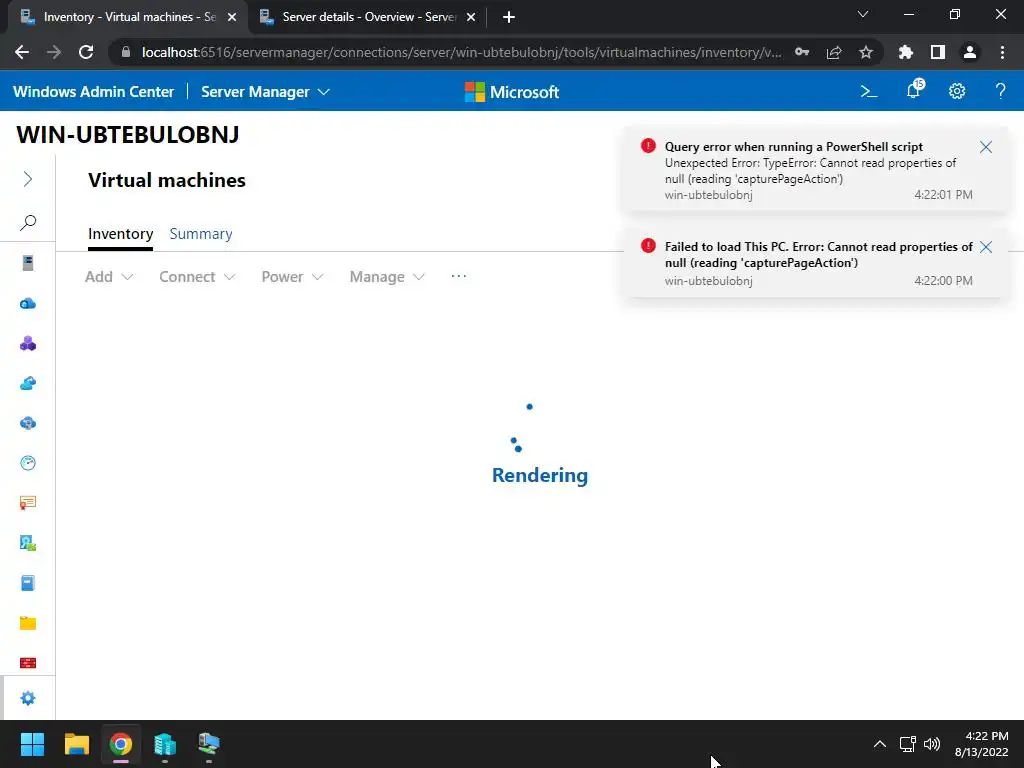1024x768 pixels.
Task: Go forward in the browser
Action: coord(54,52)
